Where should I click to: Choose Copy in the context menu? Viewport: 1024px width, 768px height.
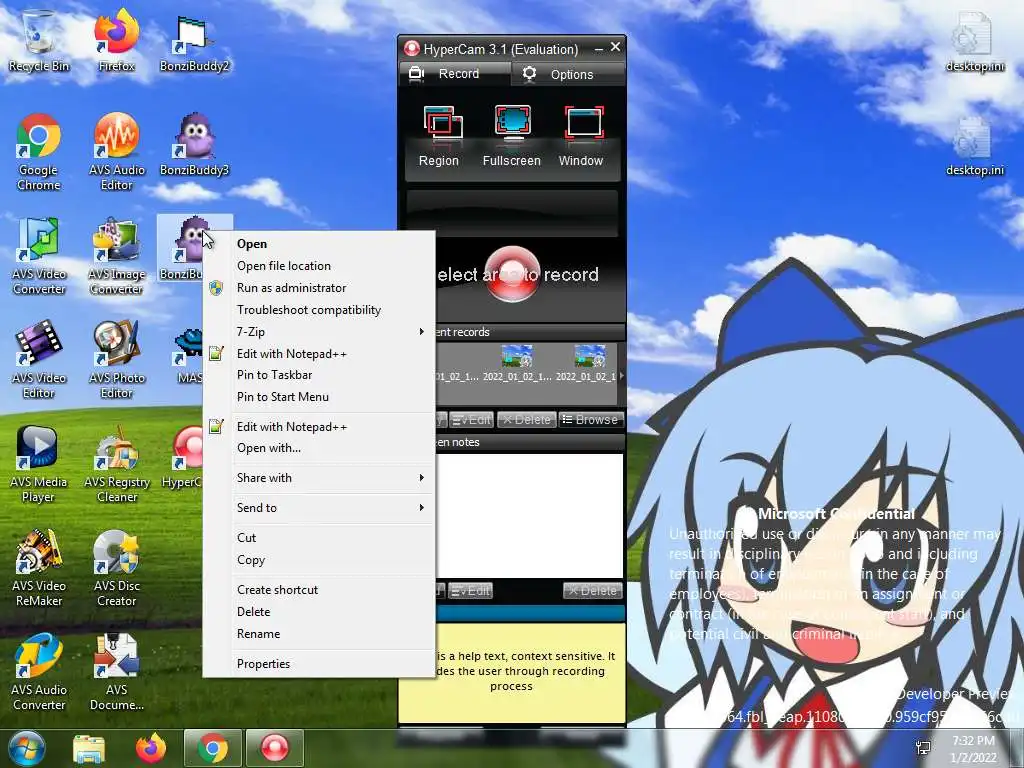(319, 560)
